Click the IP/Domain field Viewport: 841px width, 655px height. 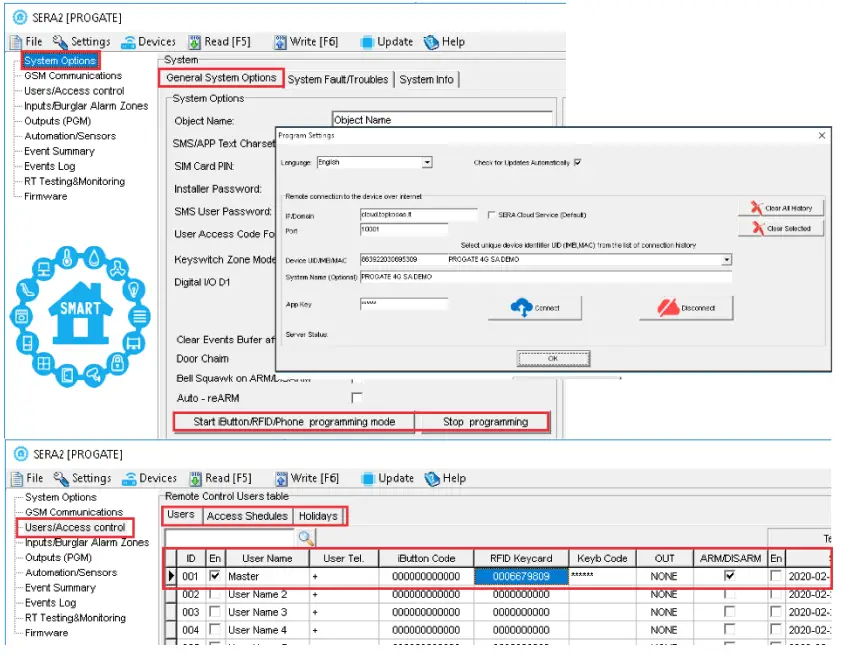pos(418,215)
